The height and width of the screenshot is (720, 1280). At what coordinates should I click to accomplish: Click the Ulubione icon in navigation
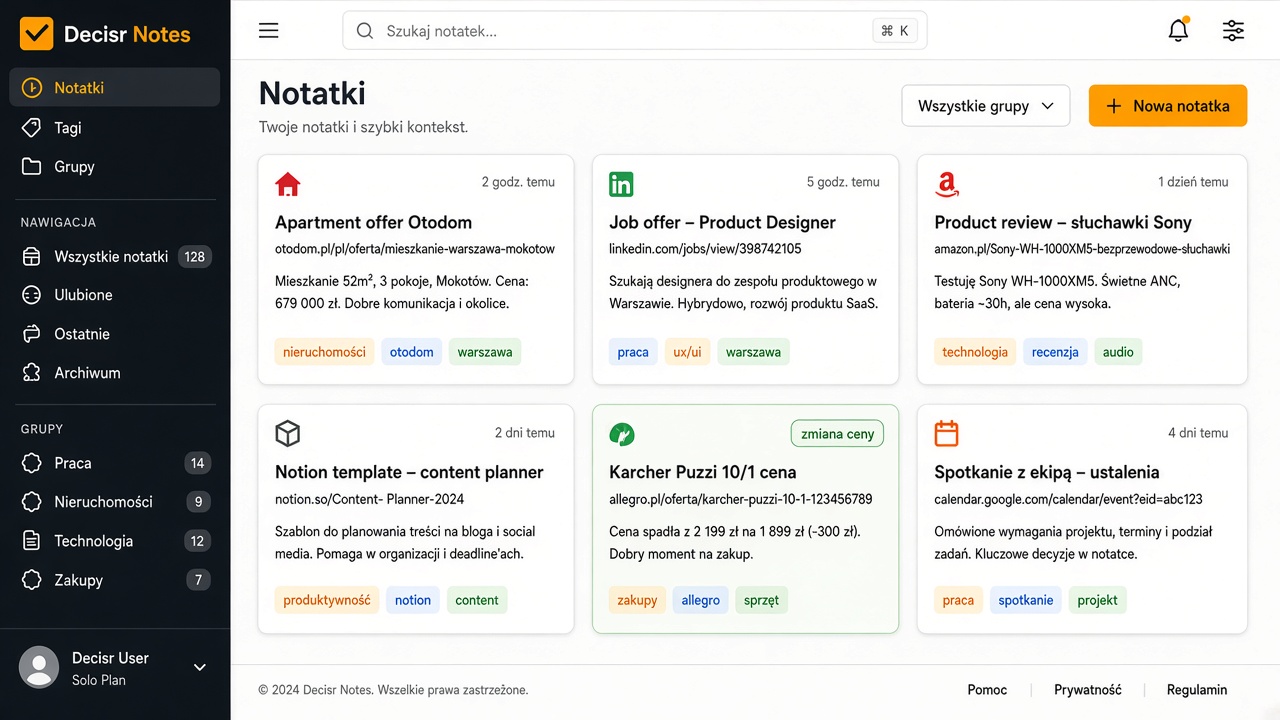pos(32,295)
